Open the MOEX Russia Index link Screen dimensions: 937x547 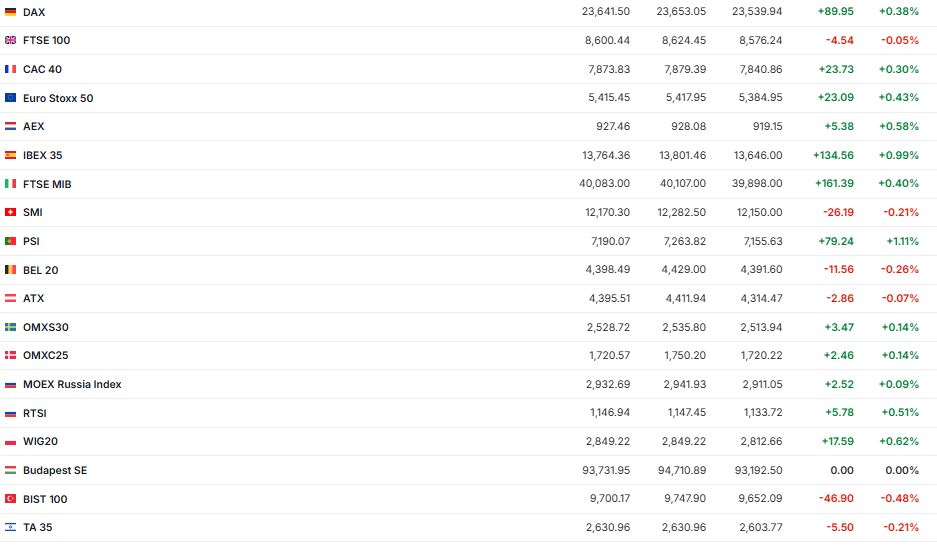pyautogui.click(x=72, y=384)
